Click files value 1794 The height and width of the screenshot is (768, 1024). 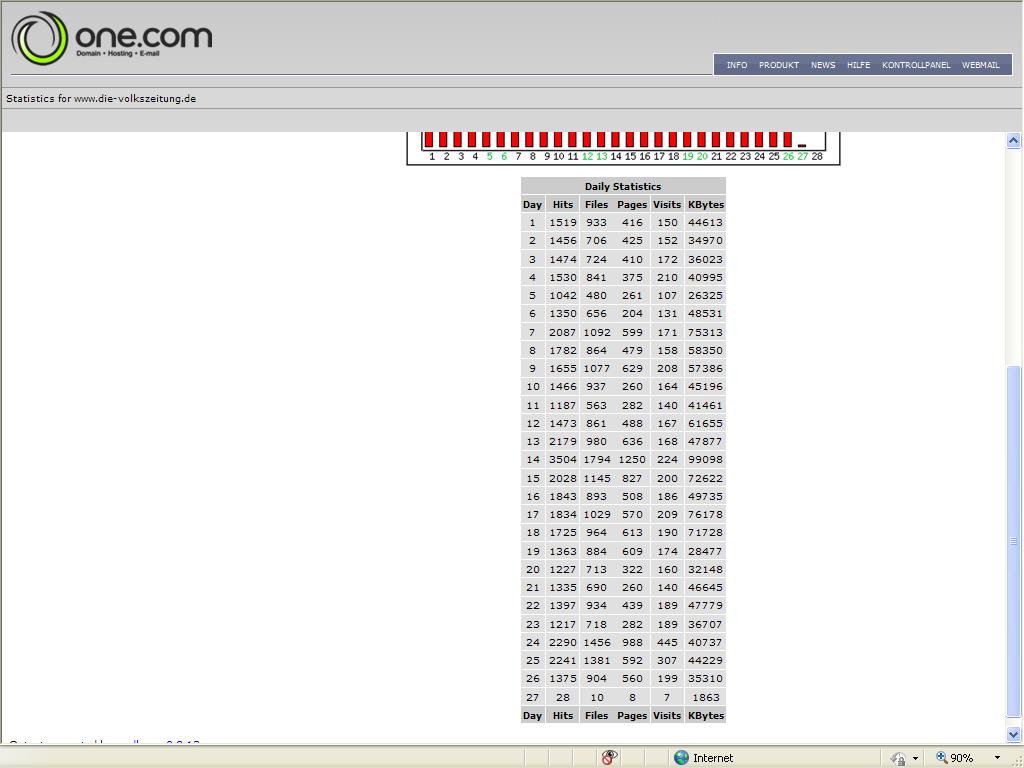click(x=596, y=460)
